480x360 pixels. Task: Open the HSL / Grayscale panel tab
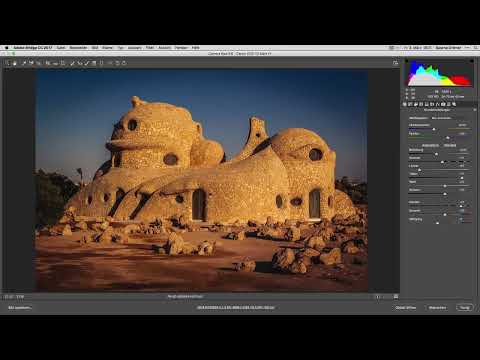click(421, 104)
